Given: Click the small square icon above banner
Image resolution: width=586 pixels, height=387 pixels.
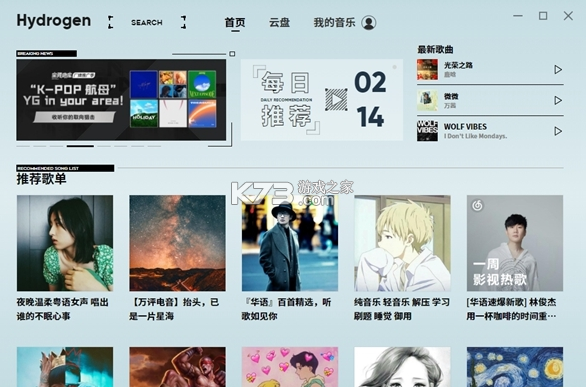Looking at the screenshot, I should [232, 54].
